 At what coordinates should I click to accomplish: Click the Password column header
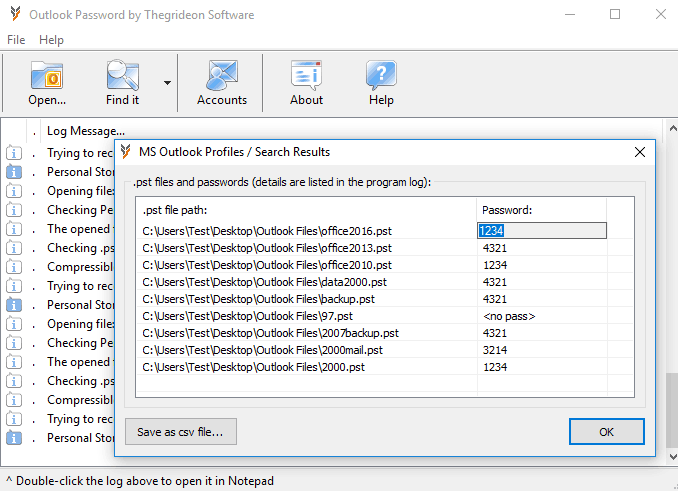pos(507,210)
